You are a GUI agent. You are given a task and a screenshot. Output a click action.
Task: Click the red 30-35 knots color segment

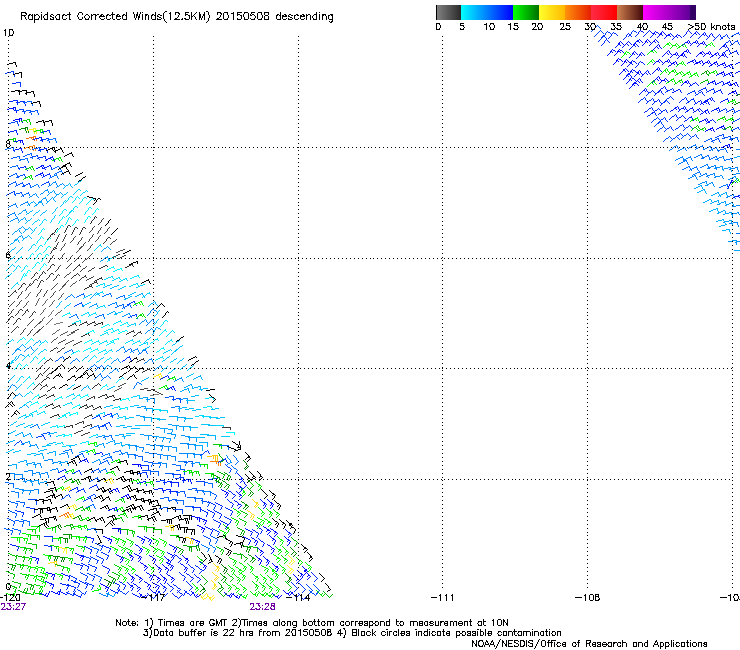click(x=604, y=12)
